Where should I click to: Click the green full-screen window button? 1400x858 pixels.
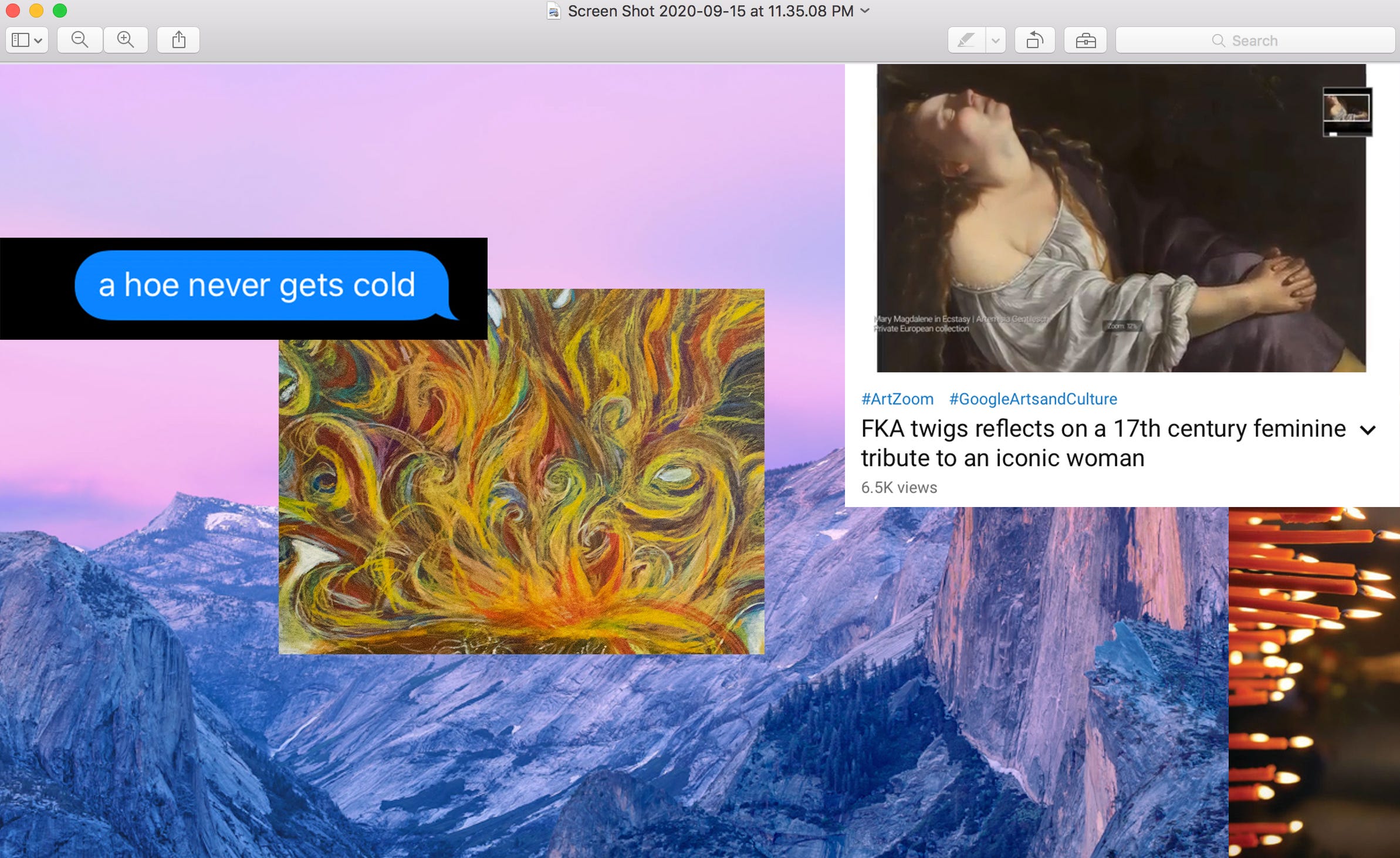click(60, 11)
